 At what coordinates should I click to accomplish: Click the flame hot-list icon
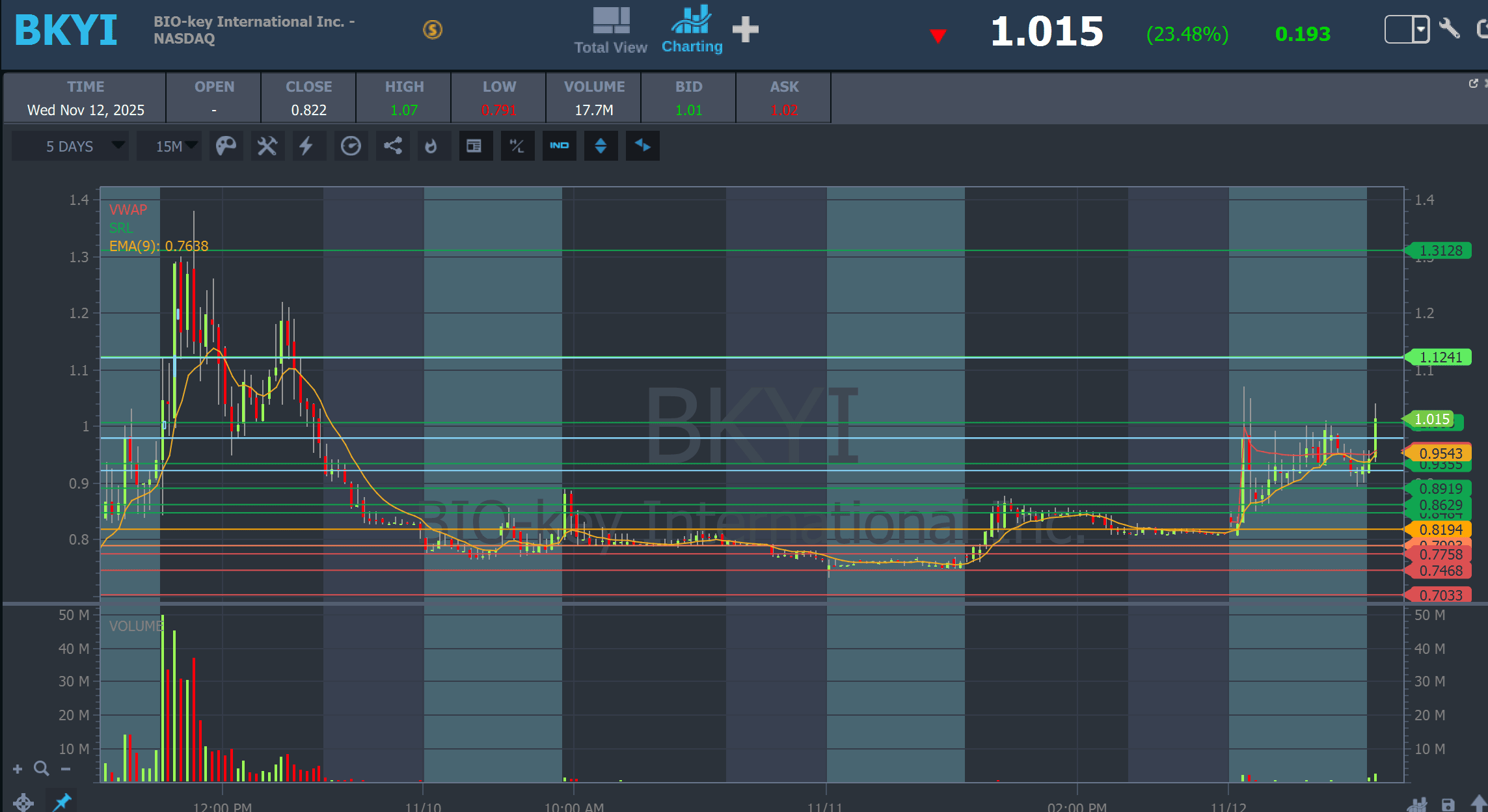click(431, 146)
